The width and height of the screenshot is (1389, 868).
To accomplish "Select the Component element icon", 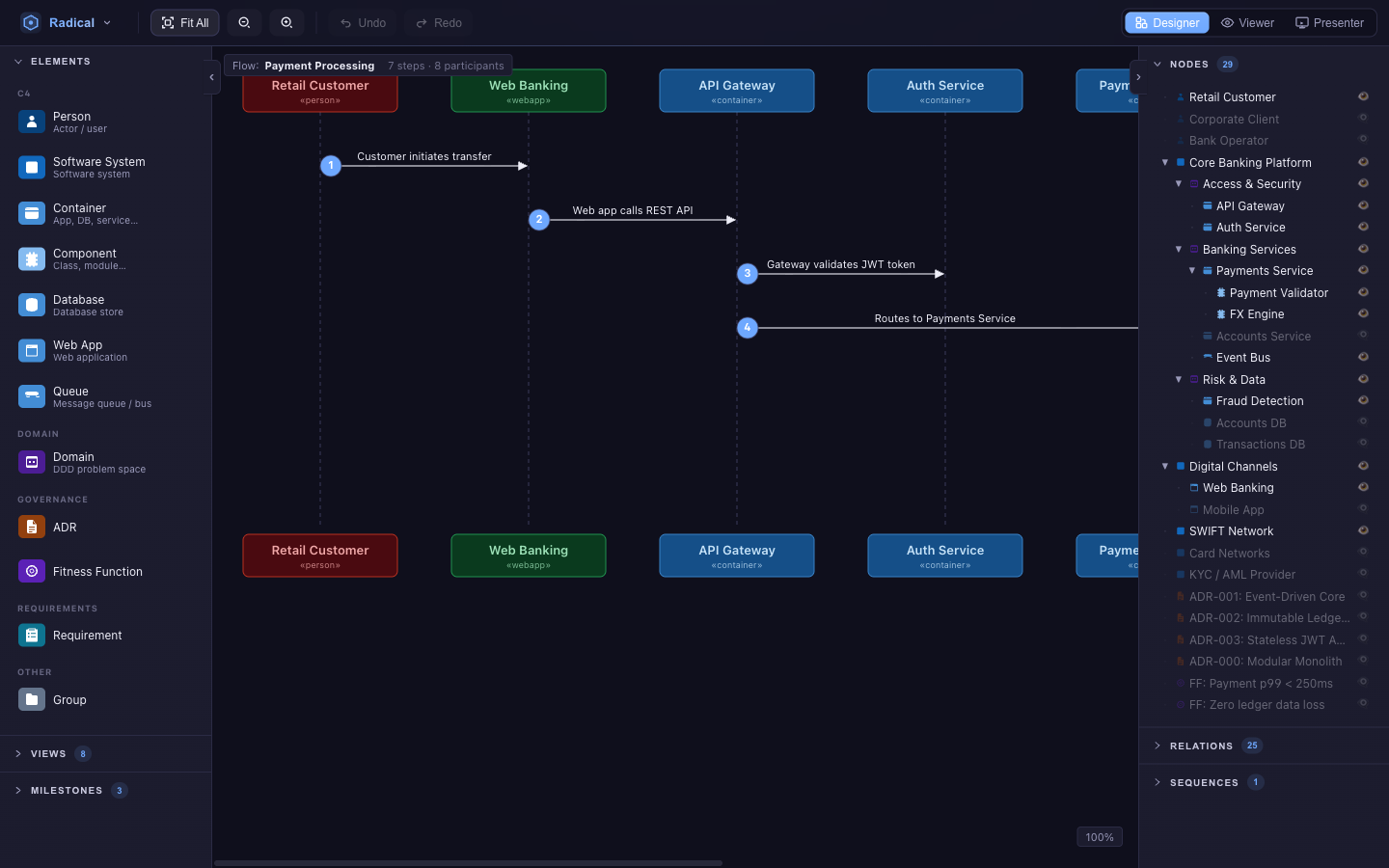I will pos(32,259).
